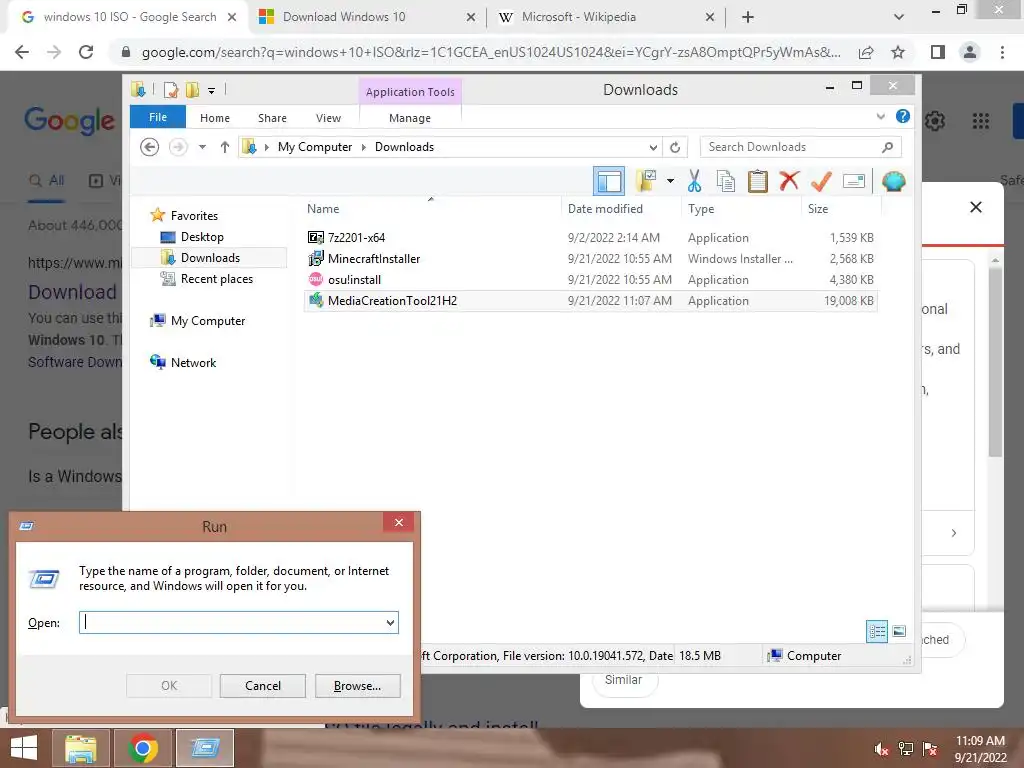Select My Computer in navigation pane
Viewport: 1024px width, 768px height.
208,321
